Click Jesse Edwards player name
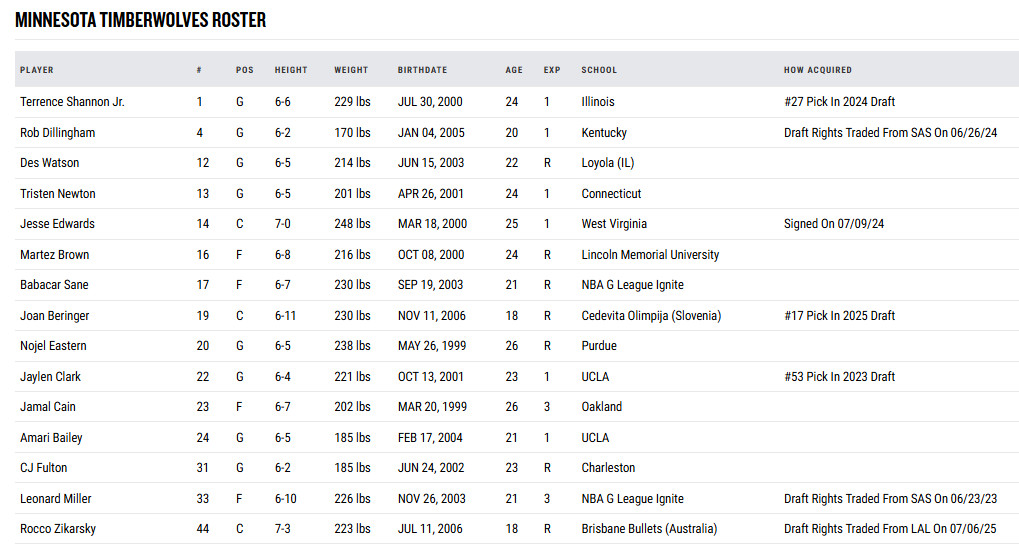Image resolution: width=1019 pixels, height=549 pixels. click(x=58, y=224)
